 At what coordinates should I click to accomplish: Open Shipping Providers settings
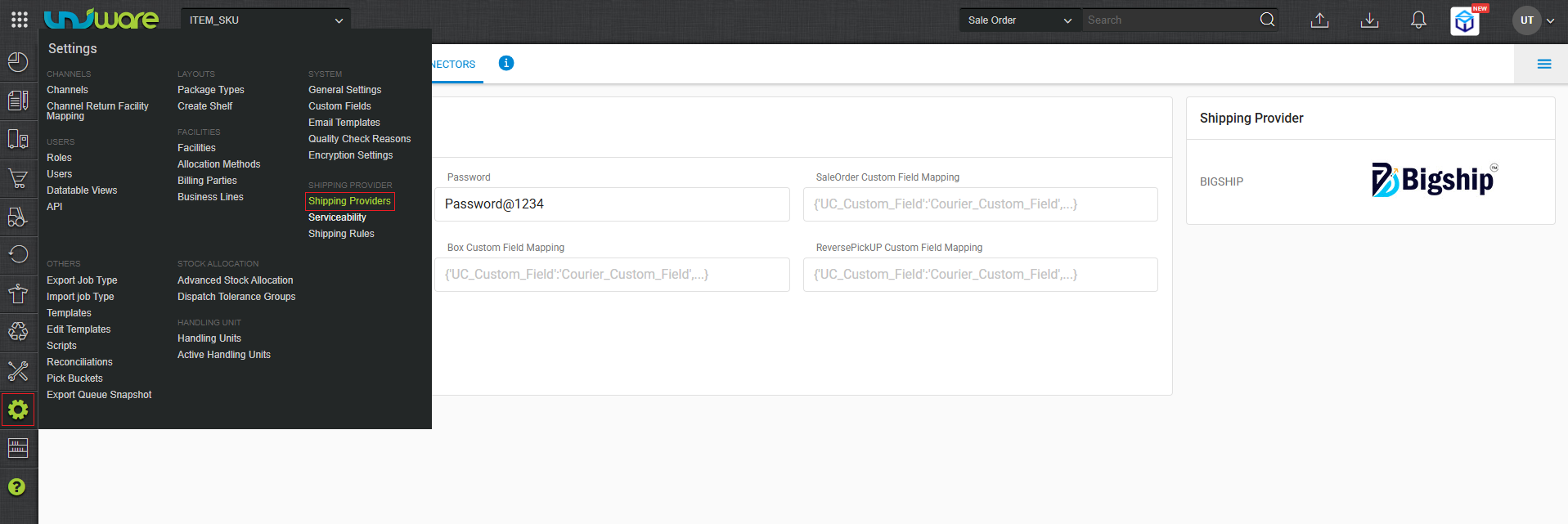click(349, 201)
